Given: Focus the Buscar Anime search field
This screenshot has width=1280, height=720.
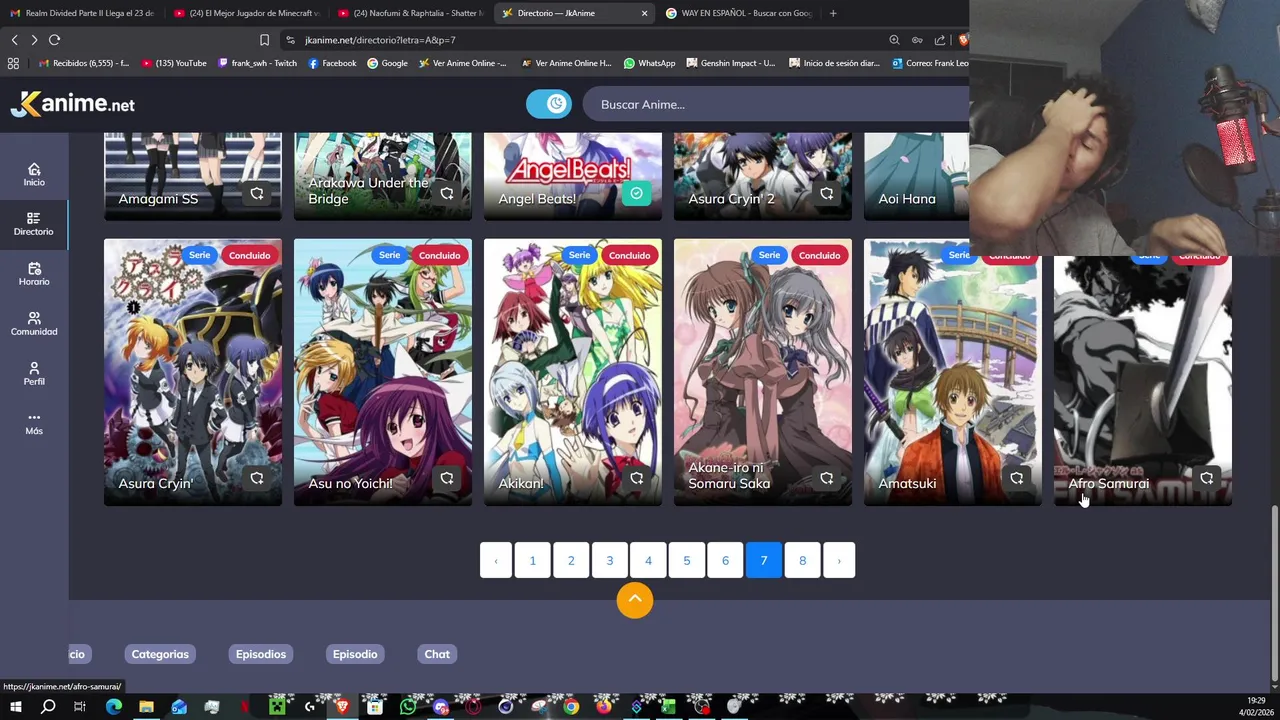Looking at the screenshot, I should pos(775,104).
